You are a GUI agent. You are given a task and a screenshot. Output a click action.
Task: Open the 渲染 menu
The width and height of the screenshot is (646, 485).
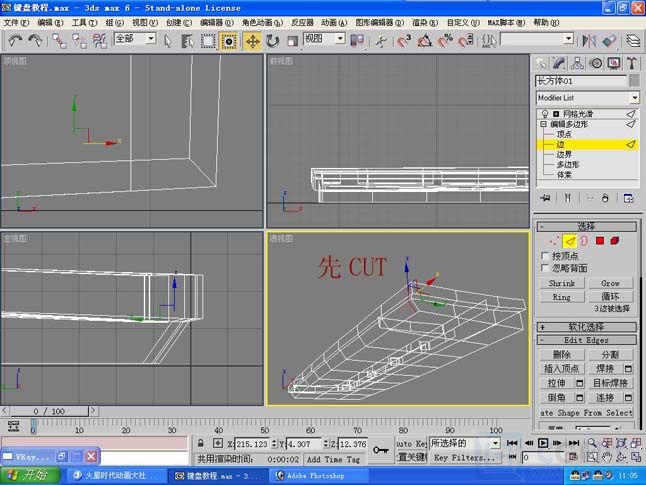(425, 23)
